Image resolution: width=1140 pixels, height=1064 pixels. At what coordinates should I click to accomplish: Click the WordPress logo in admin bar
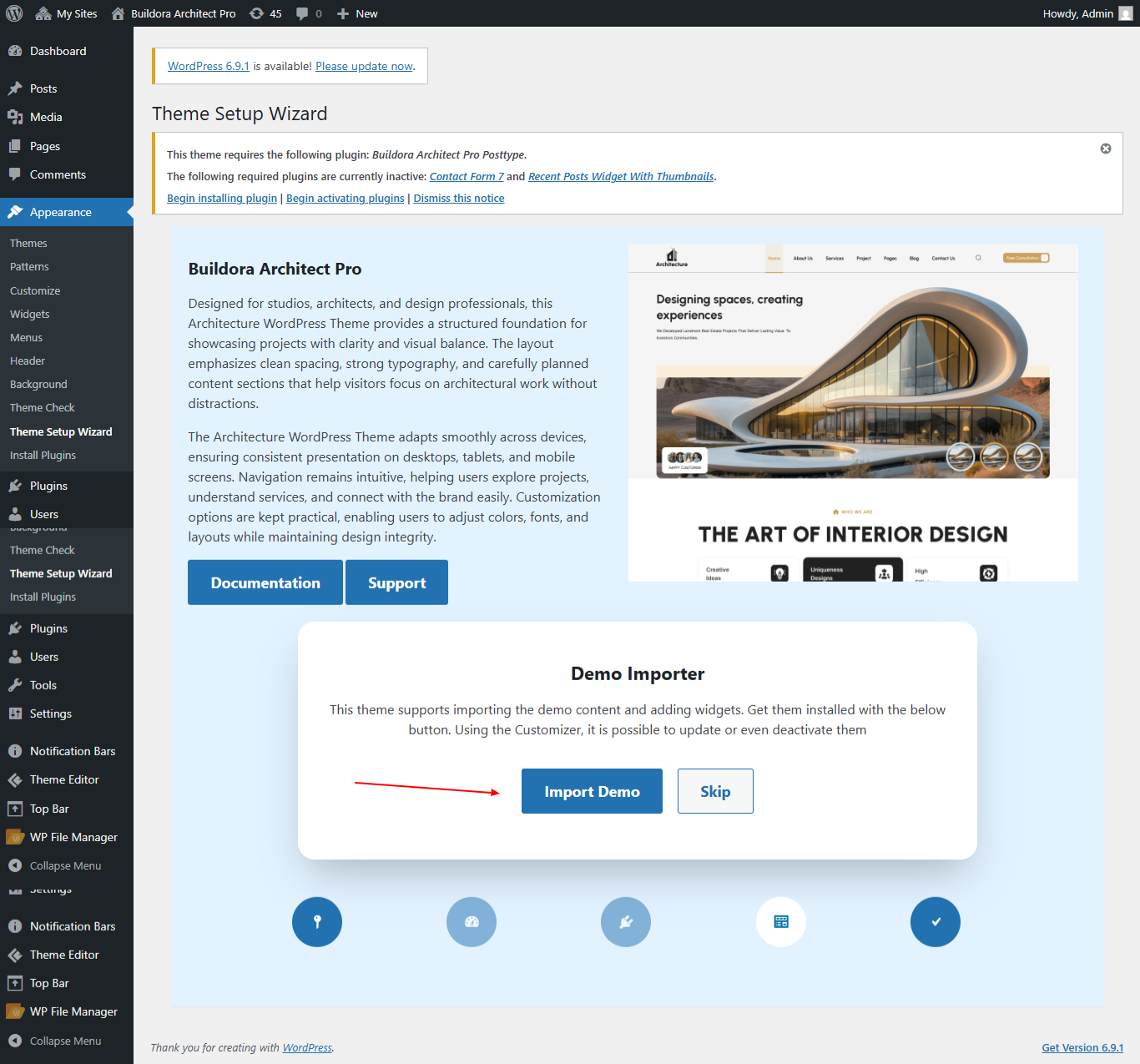click(14, 13)
